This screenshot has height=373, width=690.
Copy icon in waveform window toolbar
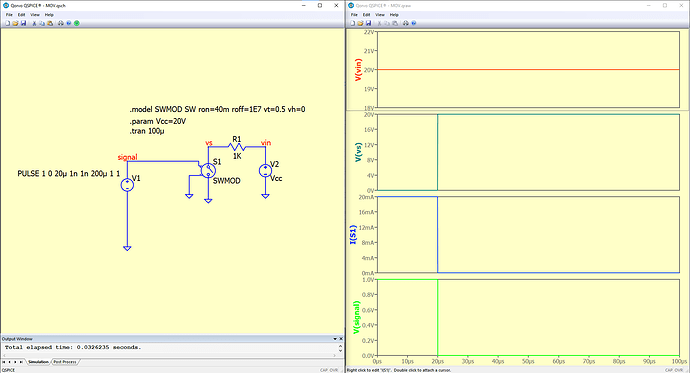tap(387, 23)
